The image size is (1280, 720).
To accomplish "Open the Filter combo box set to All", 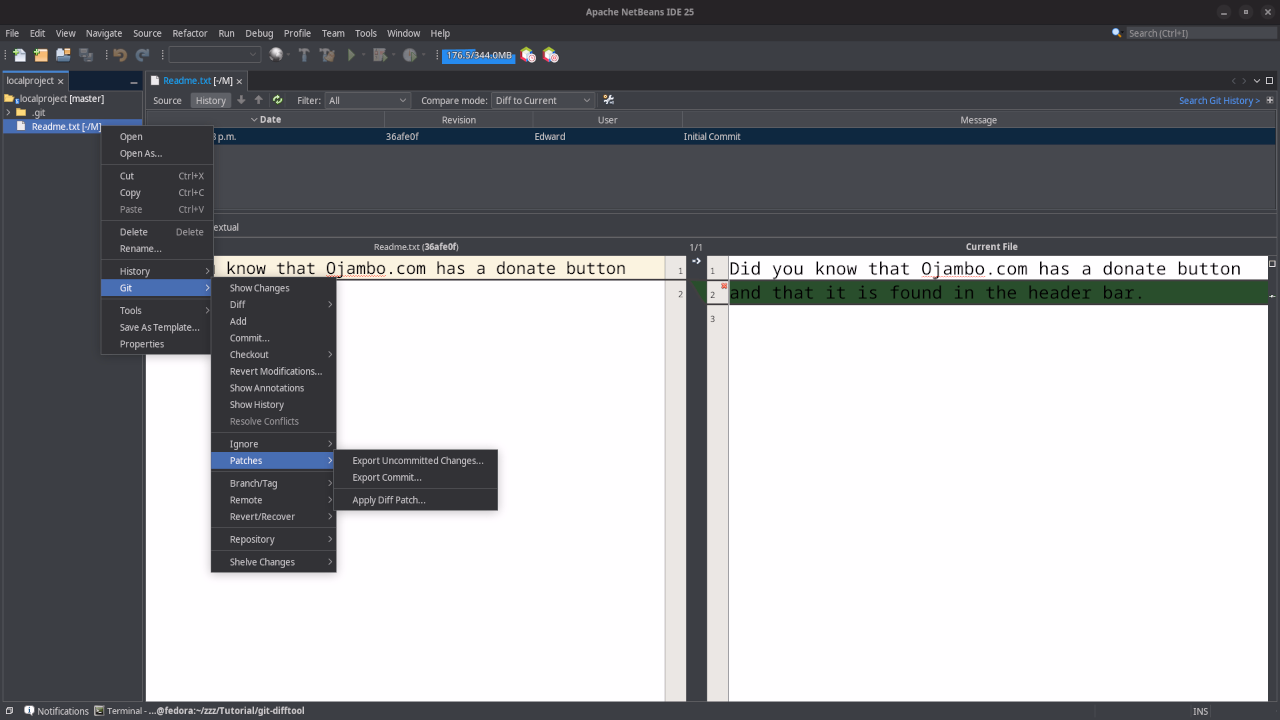I will (x=367, y=100).
